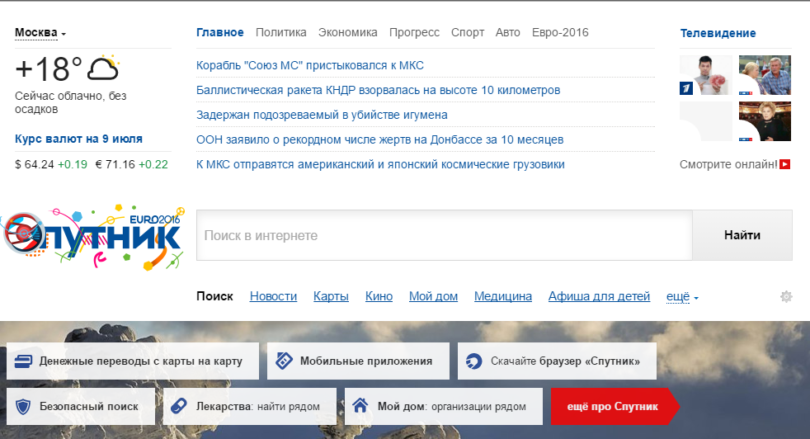Viewport: 810px width, 439px height.
Task: Open news on cargo ships to МКС
Action: [x=380, y=164]
